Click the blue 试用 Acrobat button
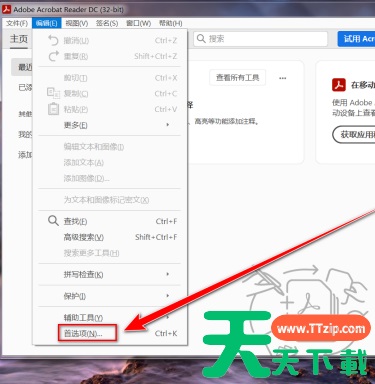The height and width of the screenshot is (384, 375). 356,39
